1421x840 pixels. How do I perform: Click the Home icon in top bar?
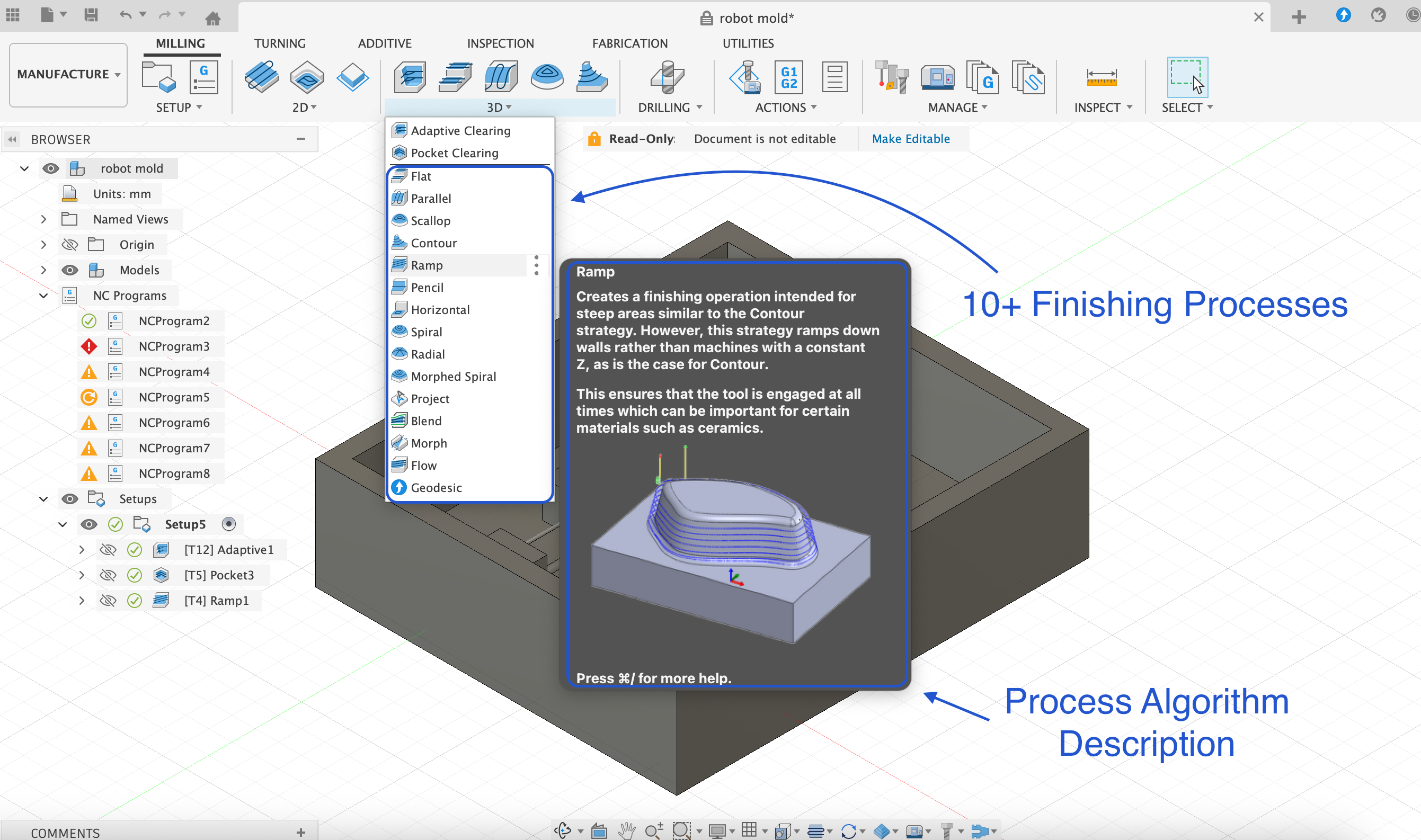(213, 19)
